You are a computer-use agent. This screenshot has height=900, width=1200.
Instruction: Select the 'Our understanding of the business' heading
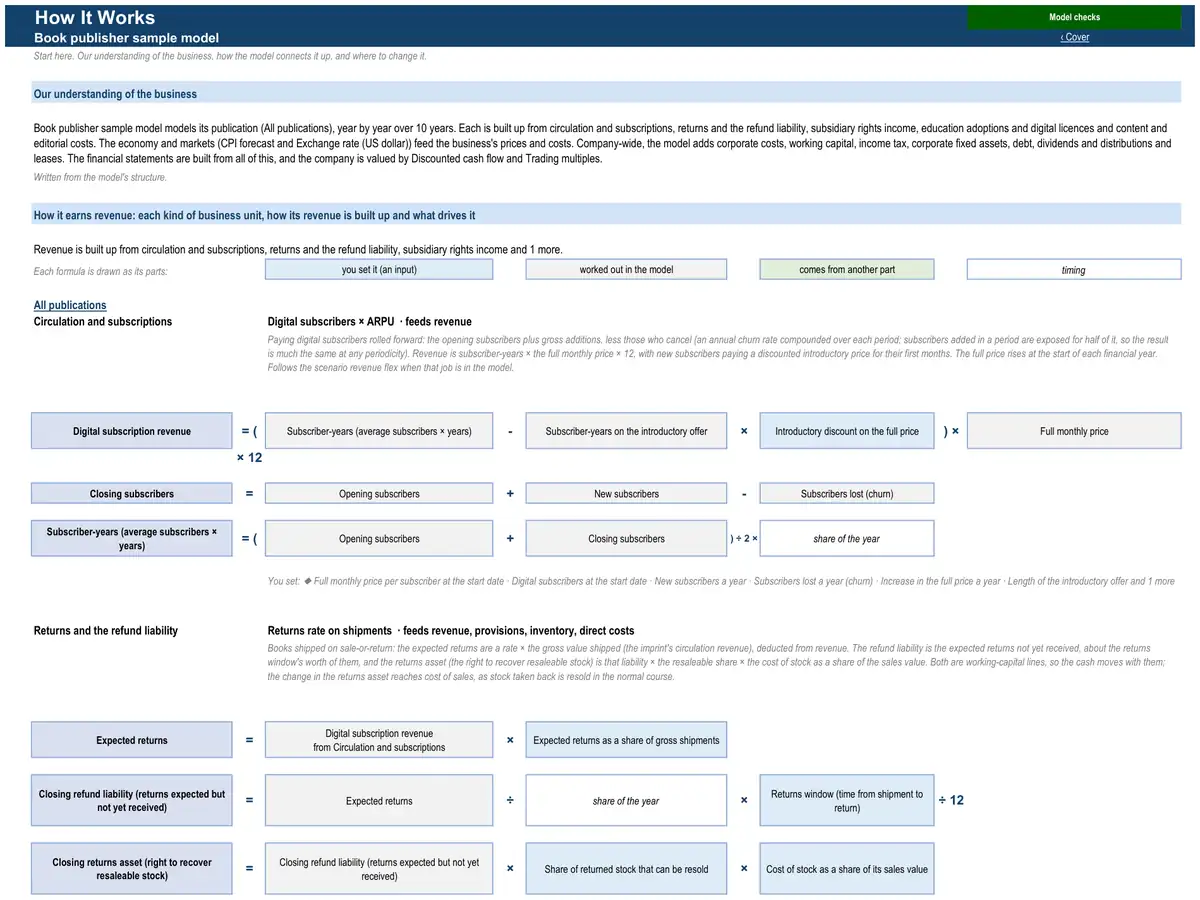(x=115, y=94)
